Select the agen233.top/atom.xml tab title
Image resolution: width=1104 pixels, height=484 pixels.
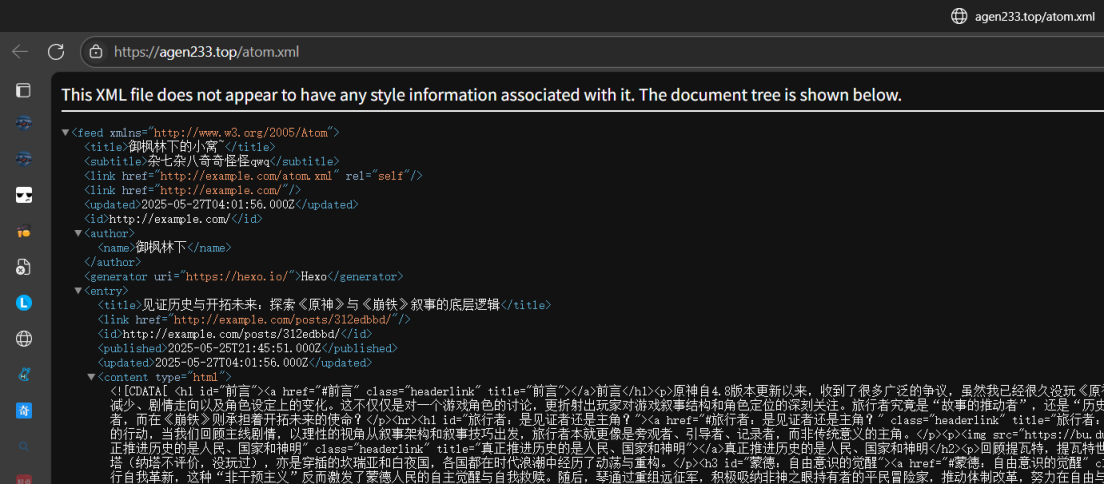pos(1034,16)
